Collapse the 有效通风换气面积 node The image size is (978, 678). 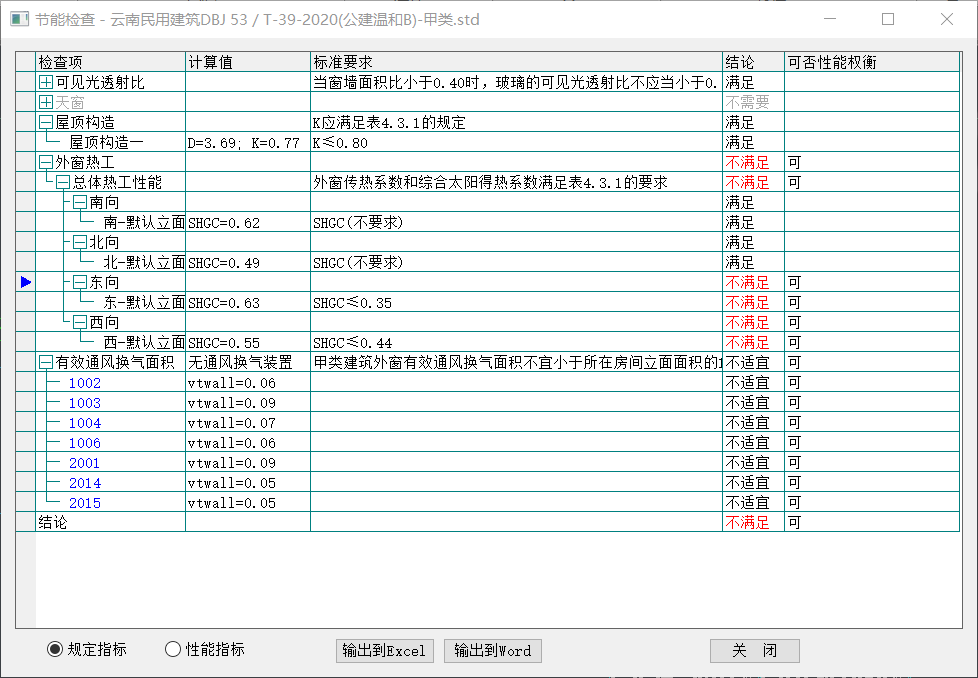click(x=46, y=363)
